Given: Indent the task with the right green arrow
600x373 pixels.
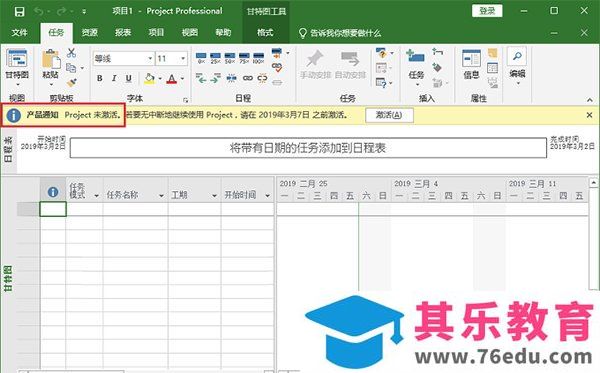Looking at the screenshot, I should point(215,78).
